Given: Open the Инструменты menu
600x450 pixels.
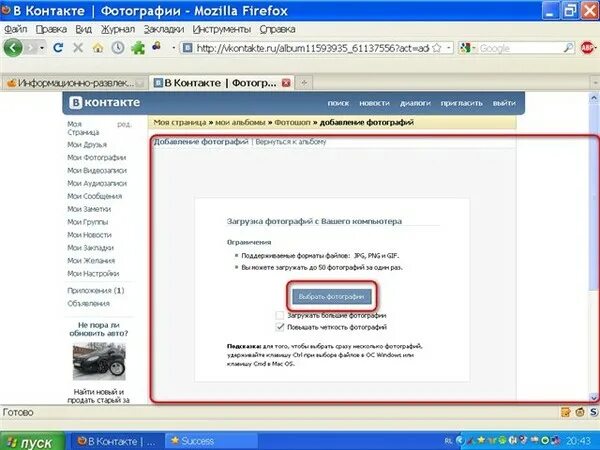Looking at the screenshot, I should [x=222, y=29].
